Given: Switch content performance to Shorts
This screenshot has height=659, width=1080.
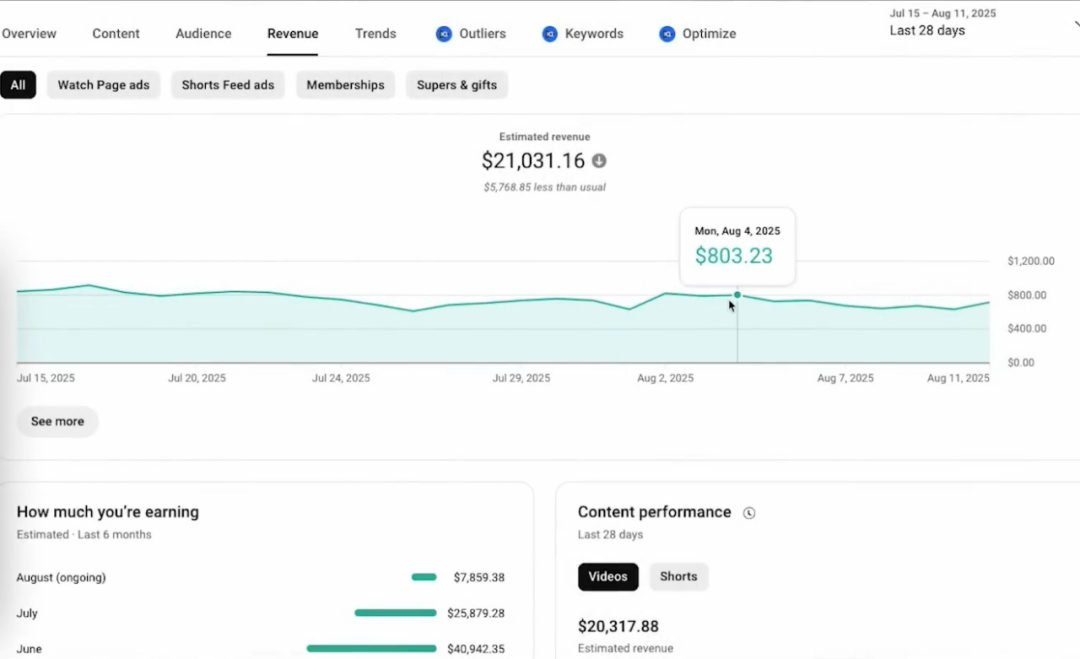Looking at the screenshot, I should click(678, 576).
